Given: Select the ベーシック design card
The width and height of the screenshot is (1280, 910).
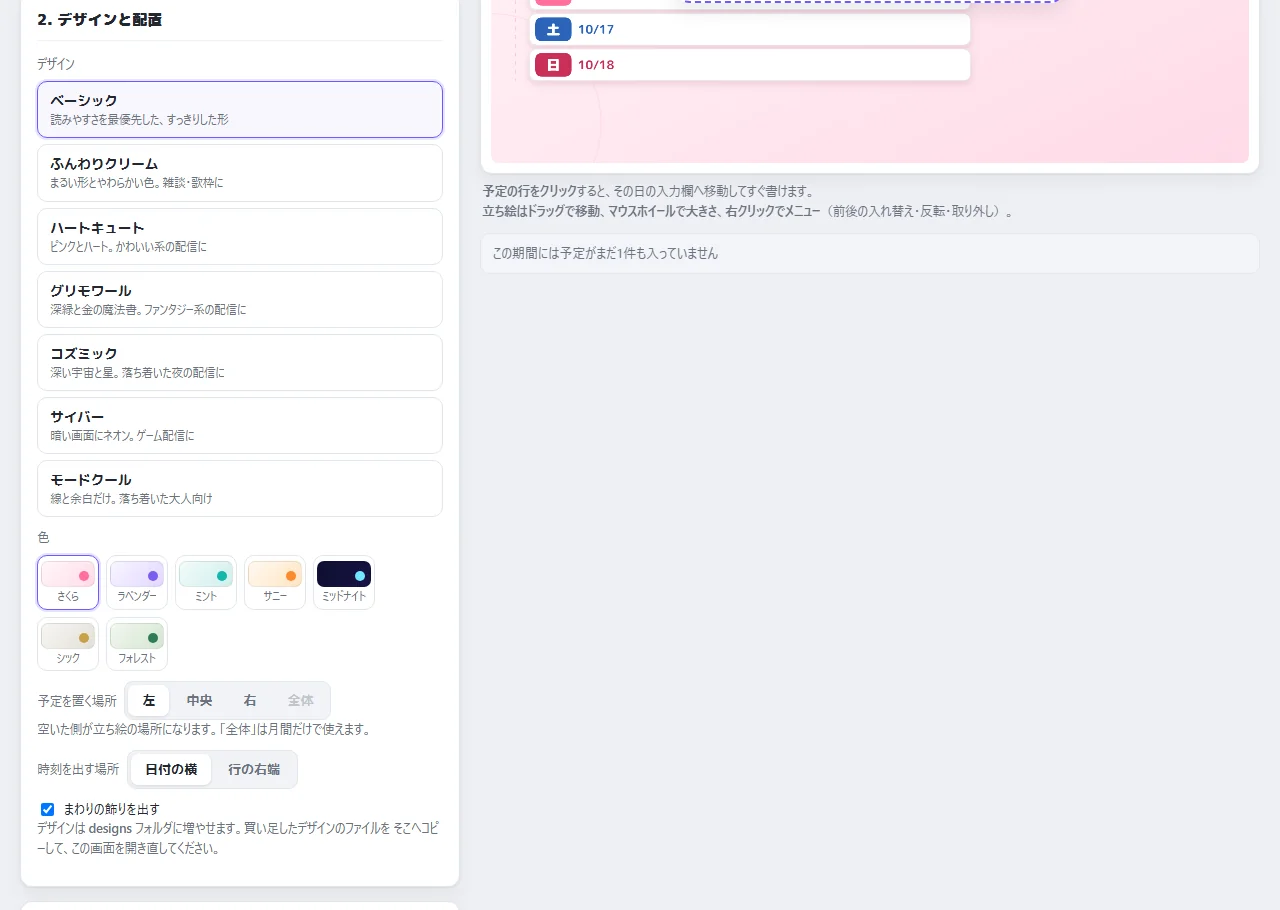Looking at the screenshot, I should click(240, 109).
